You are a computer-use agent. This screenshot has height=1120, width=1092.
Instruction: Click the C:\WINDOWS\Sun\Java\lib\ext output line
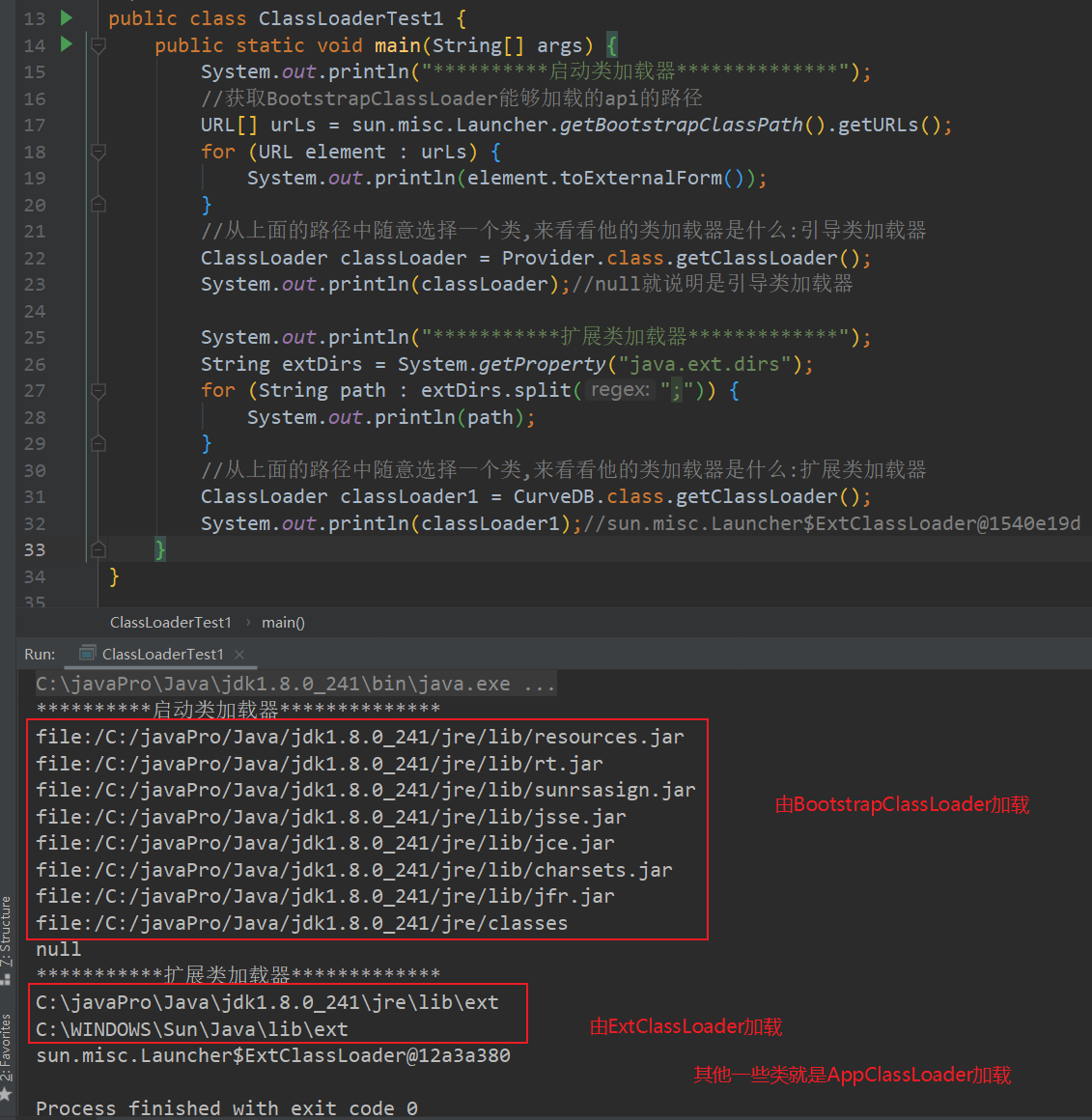(x=192, y=1029)
